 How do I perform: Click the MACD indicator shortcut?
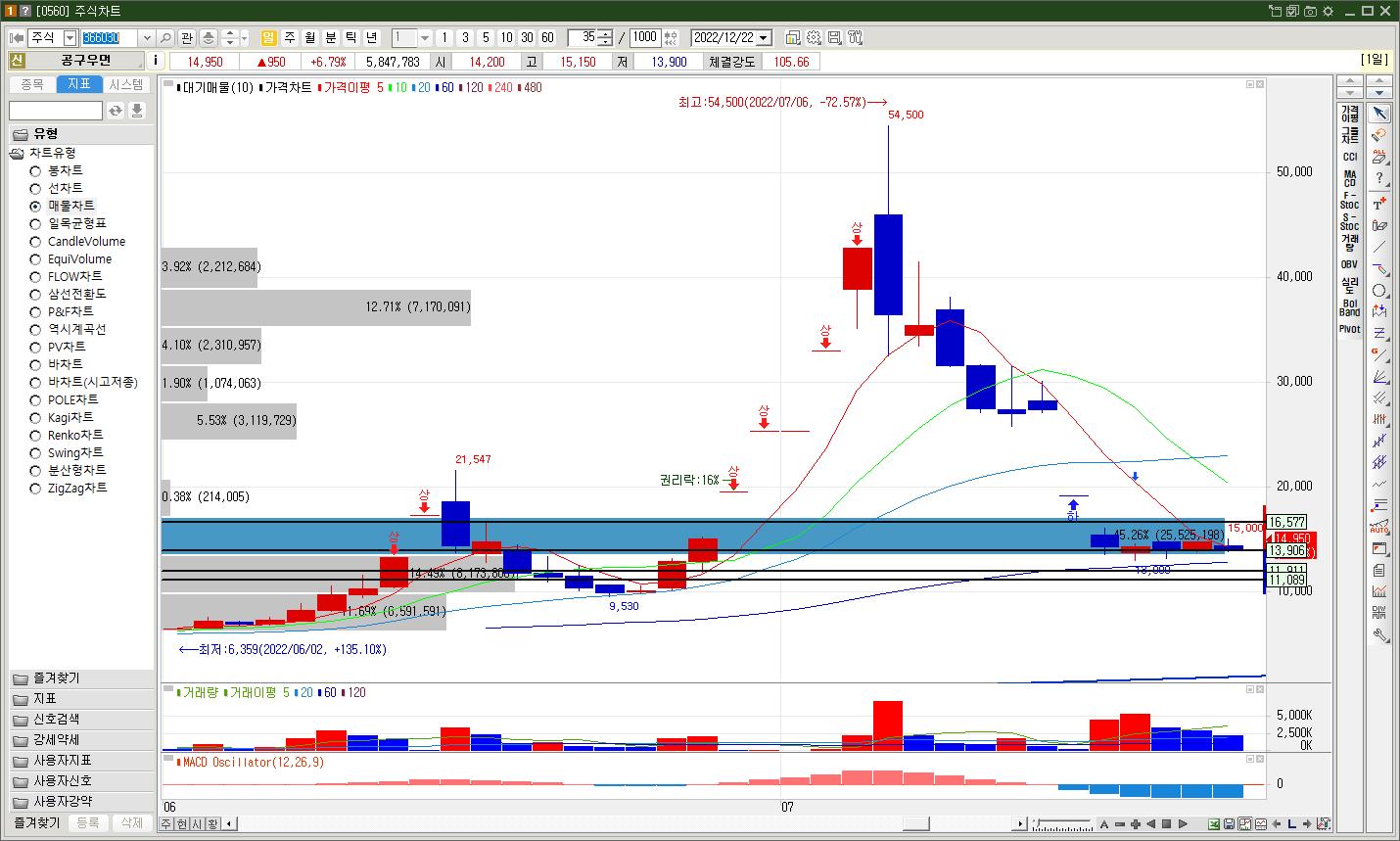[1350, 178]
